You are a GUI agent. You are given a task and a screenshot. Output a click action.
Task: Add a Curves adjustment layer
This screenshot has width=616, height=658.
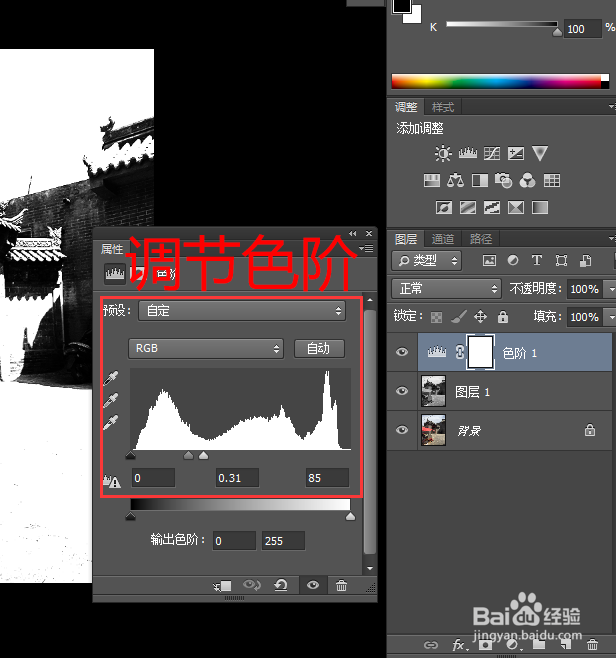[492, 154]
